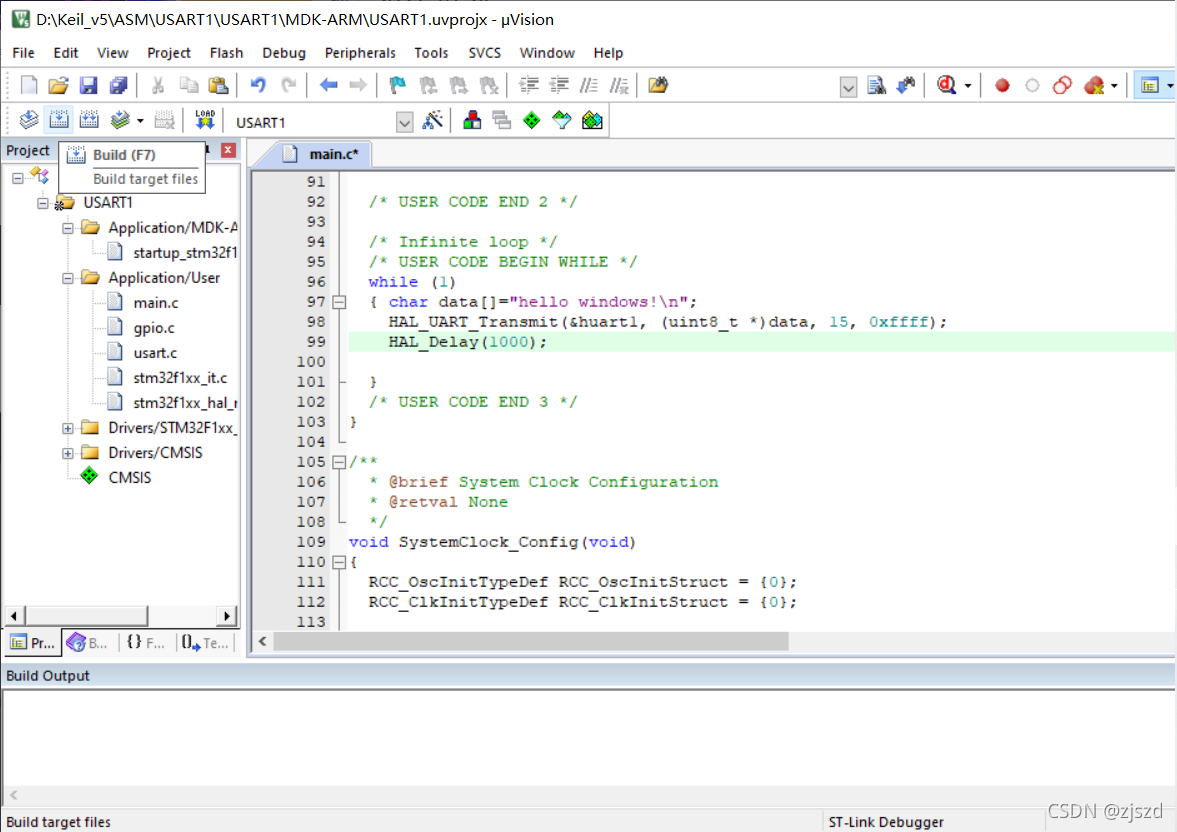Collapse the comment fold at line 105

pyautogui.click(x=339, y=462)
